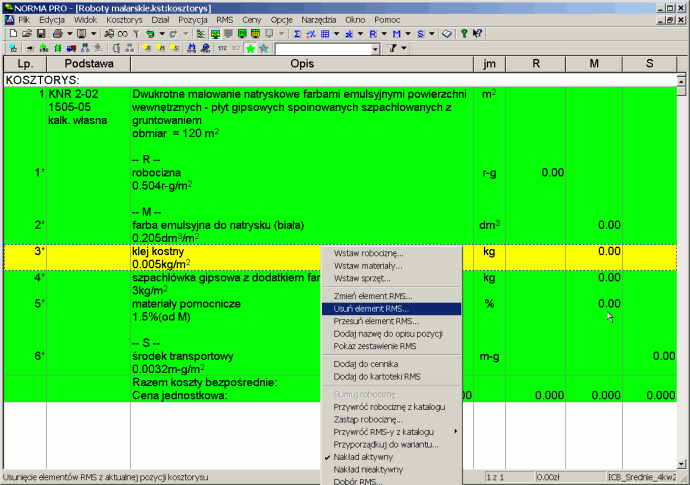This screenshot has width=690, height=485.
Task: Click the green question mark Help icon
Action: [x=463, y=33]
